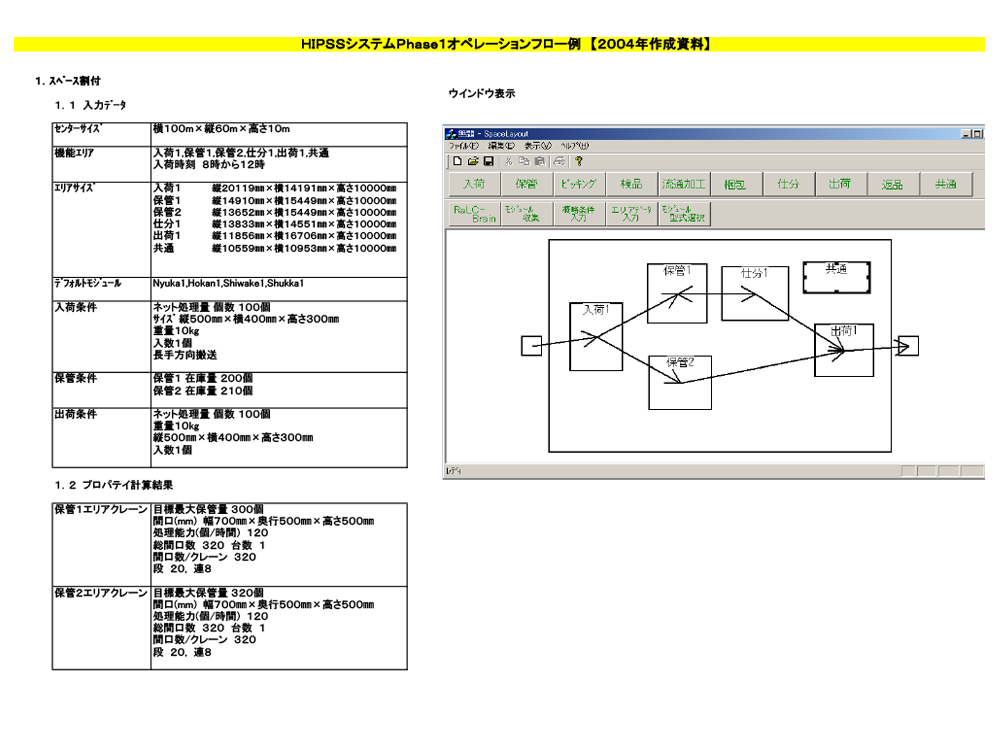Click the New file toolbar icon
Viewport: 1000px width, 750px height.
[x=457, y=161]
